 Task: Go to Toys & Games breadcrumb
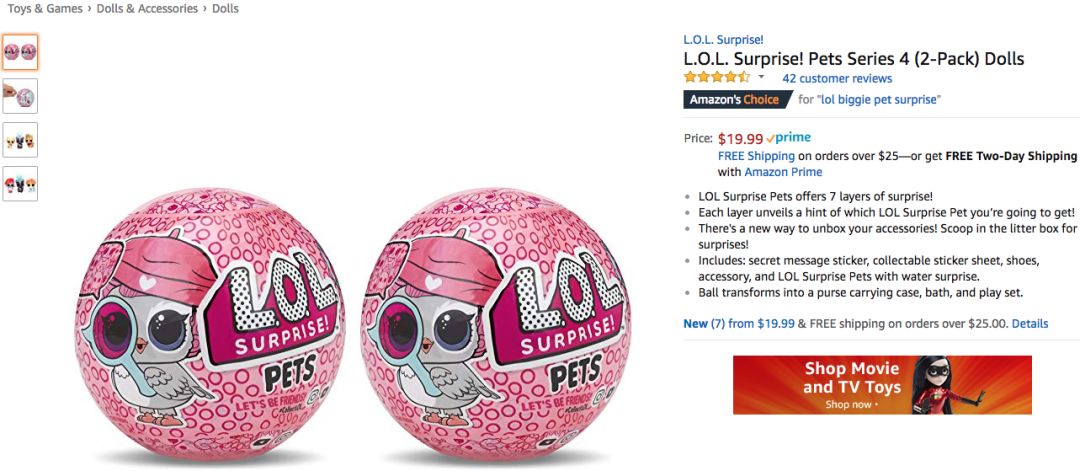click(x=45, y=9)
